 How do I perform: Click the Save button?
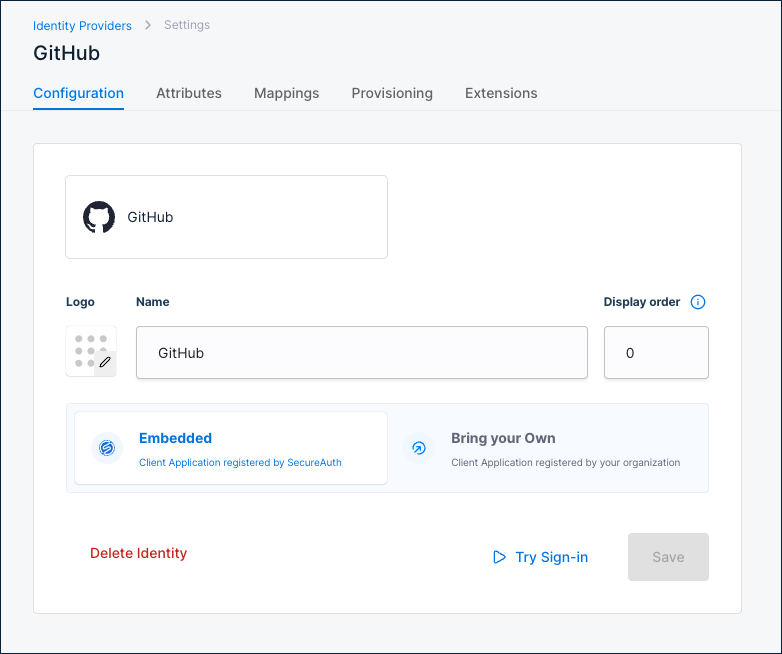668,557
